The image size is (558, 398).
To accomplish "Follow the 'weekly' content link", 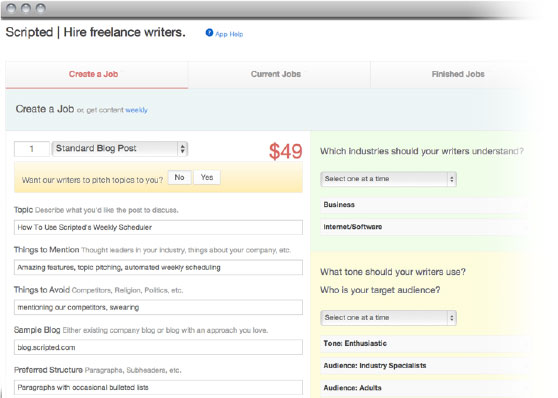I will pyautogui.click(x=136, y=110).
